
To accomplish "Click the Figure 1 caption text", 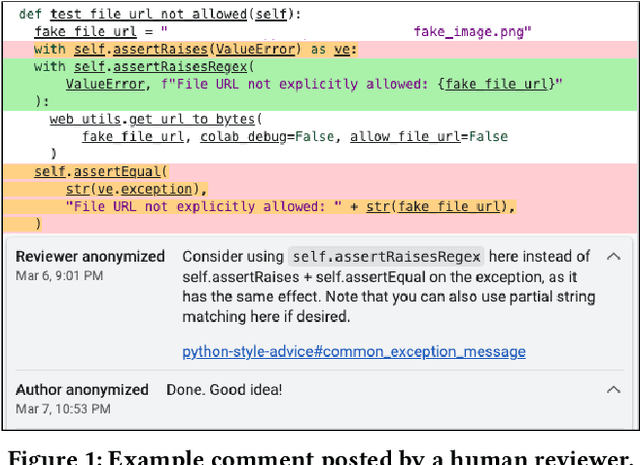I will coord(320,455).
